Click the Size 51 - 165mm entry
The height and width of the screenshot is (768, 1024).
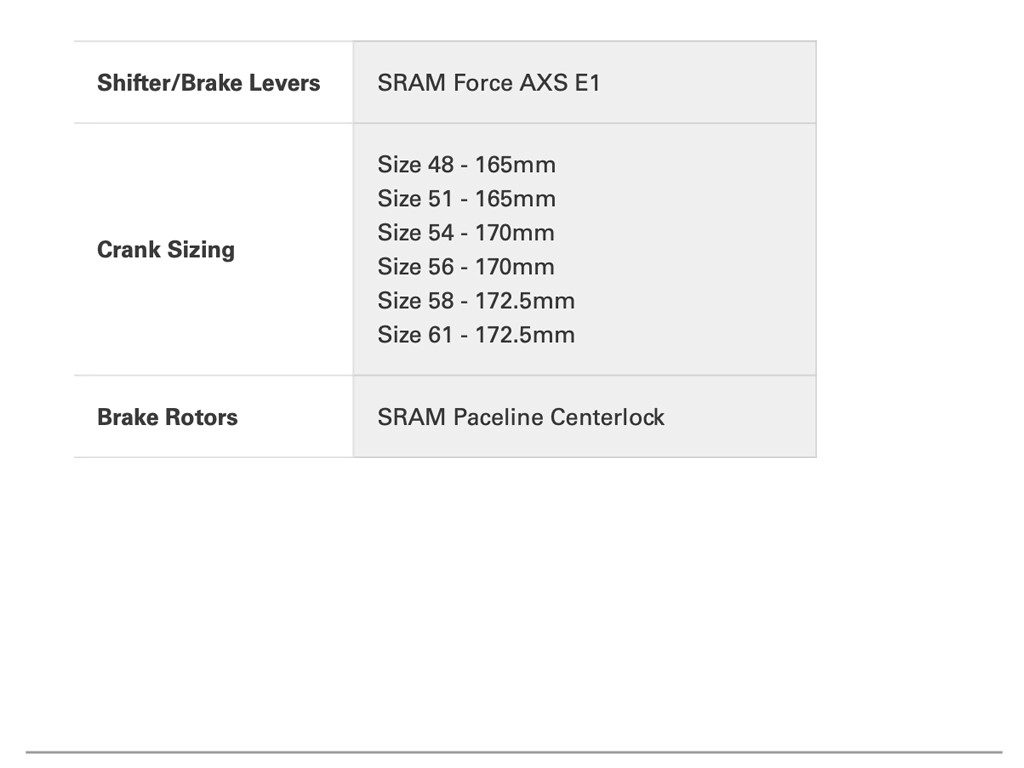pos(466,199)
